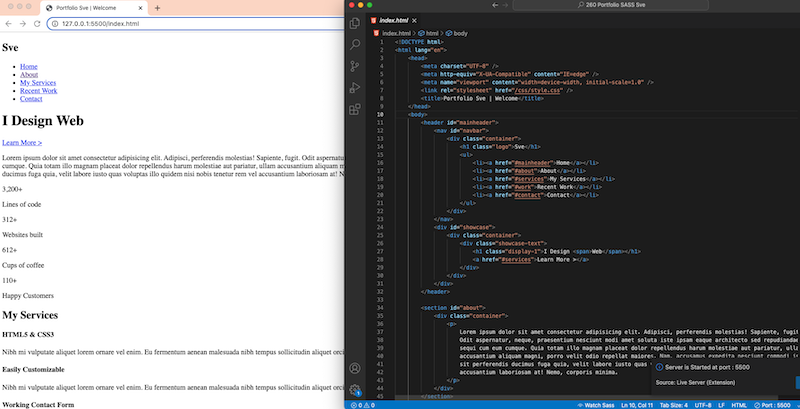Click the My Services link in the nav list
Screen dimensions: 800x409
(x=38, y=83)
